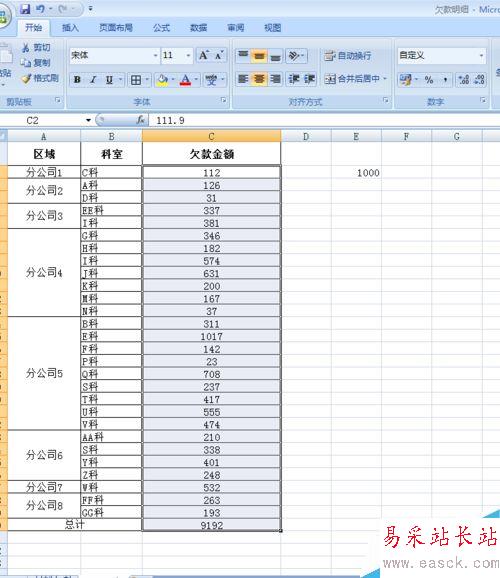Open the Font (字体) dialog launcher
Image resolution: width=500 pixels, height=578 pixels.
click(x=223, y=100)
